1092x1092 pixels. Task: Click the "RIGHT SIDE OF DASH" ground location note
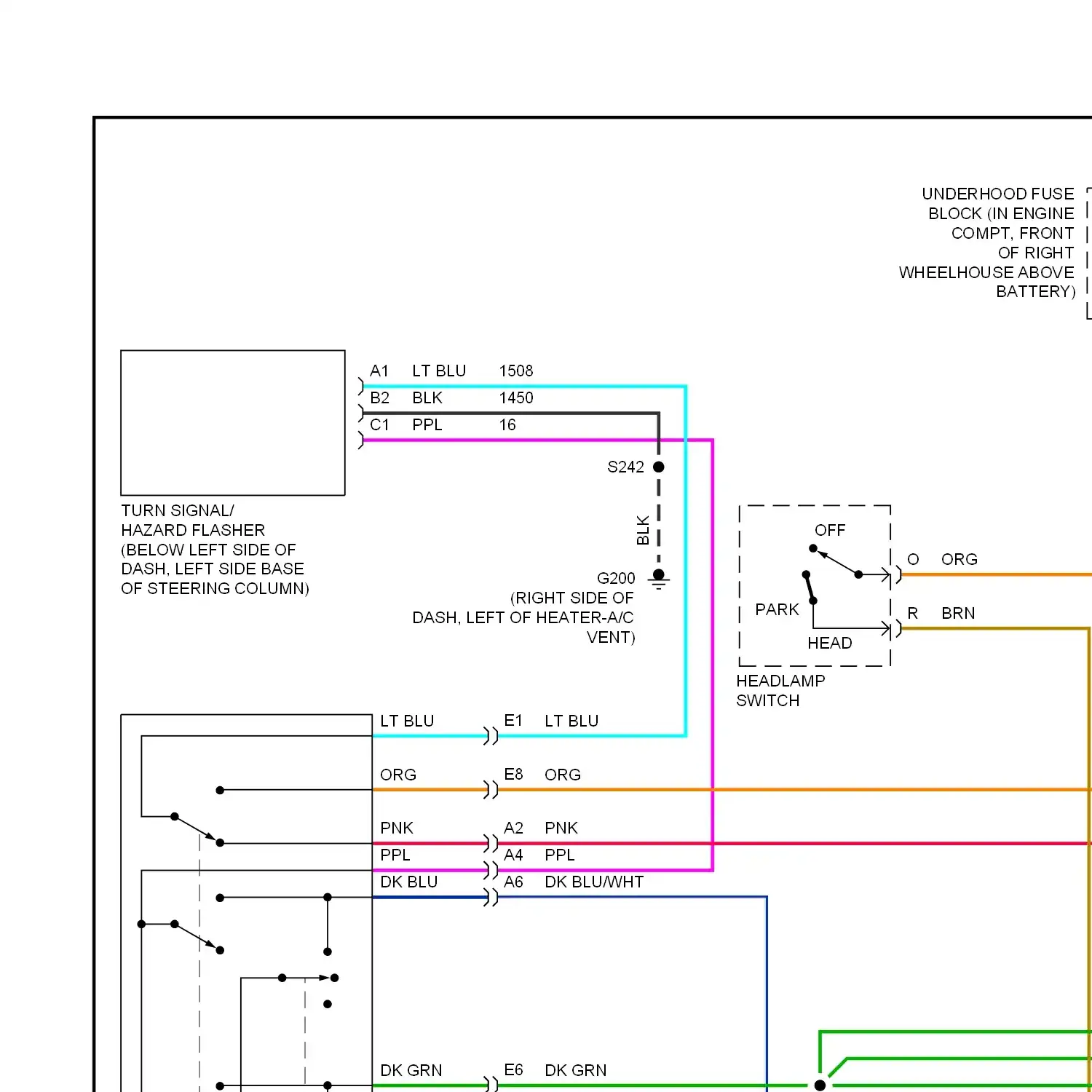[523, 617]
